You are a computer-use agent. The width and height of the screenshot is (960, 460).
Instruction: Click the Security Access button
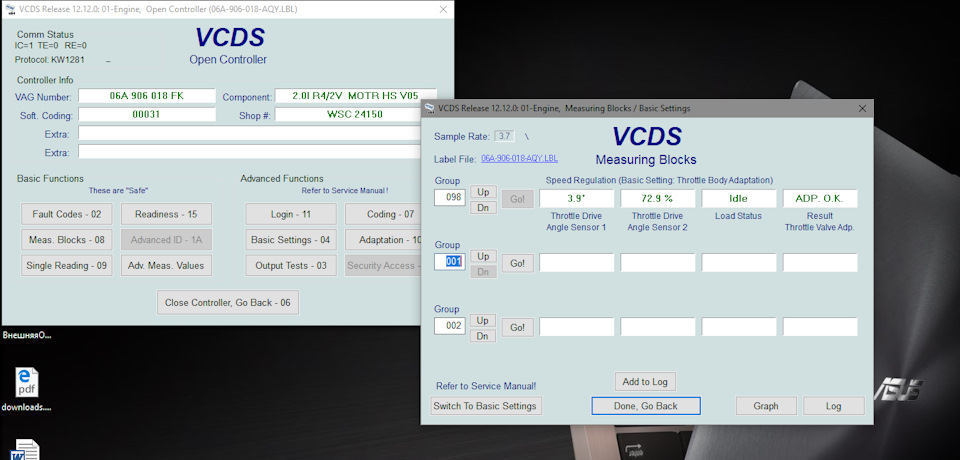coord(383,266)
